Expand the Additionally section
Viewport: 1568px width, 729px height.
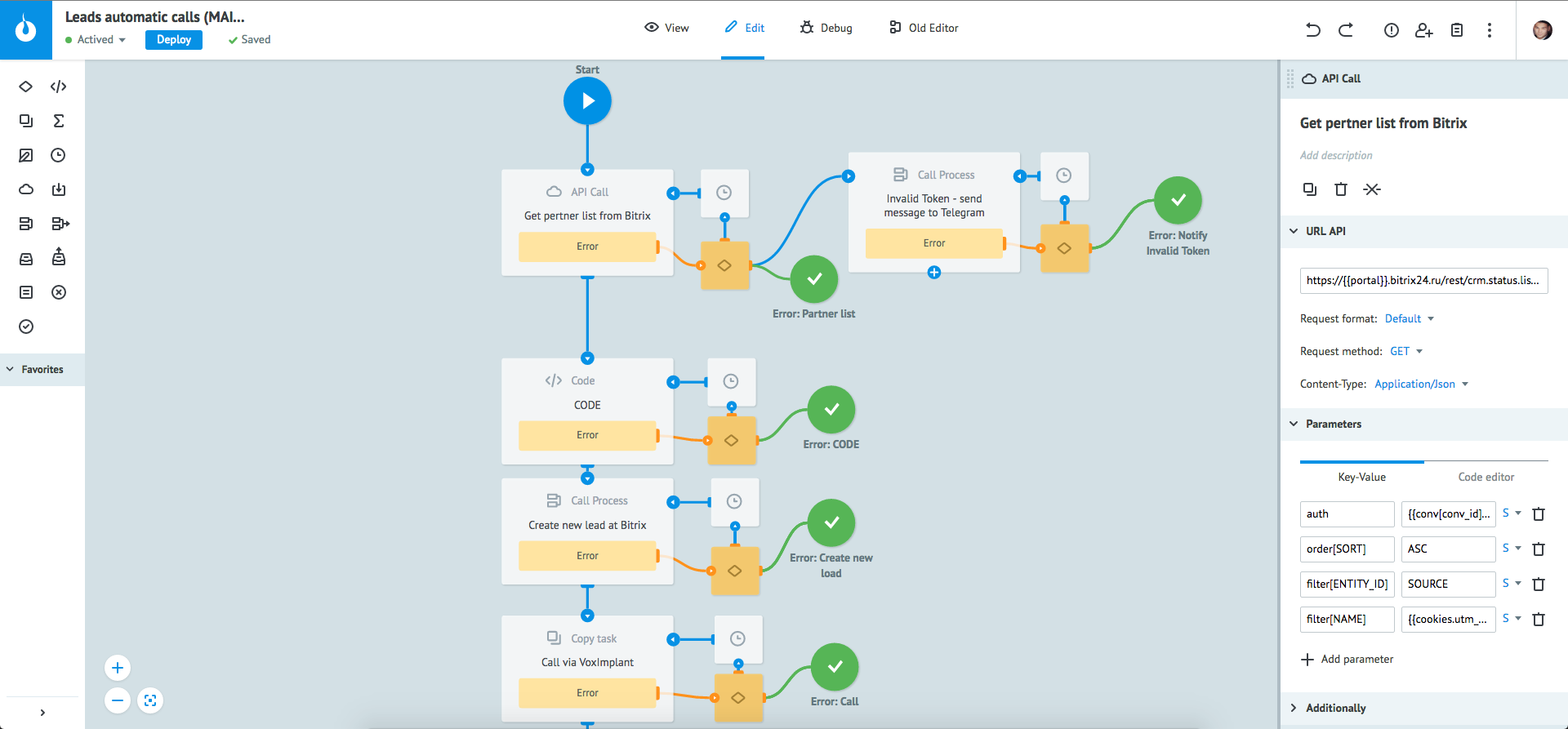(x=1335, y=708)
